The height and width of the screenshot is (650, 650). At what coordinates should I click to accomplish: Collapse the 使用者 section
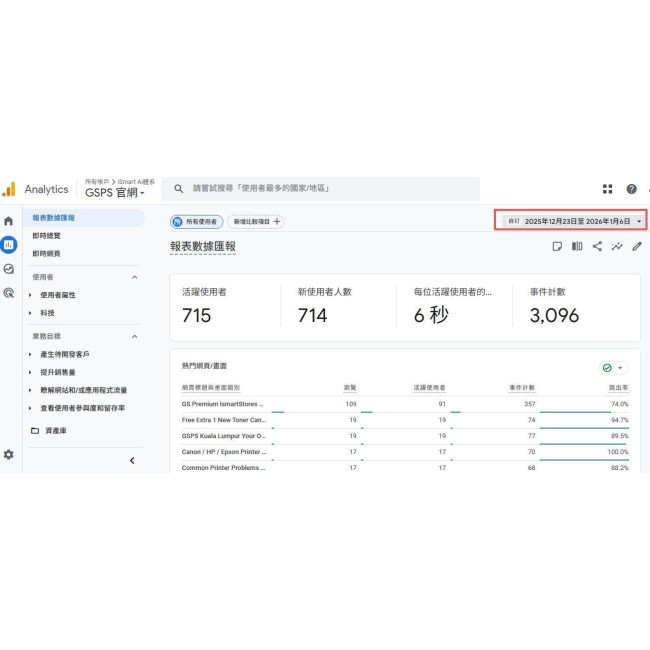coord(135,277)
